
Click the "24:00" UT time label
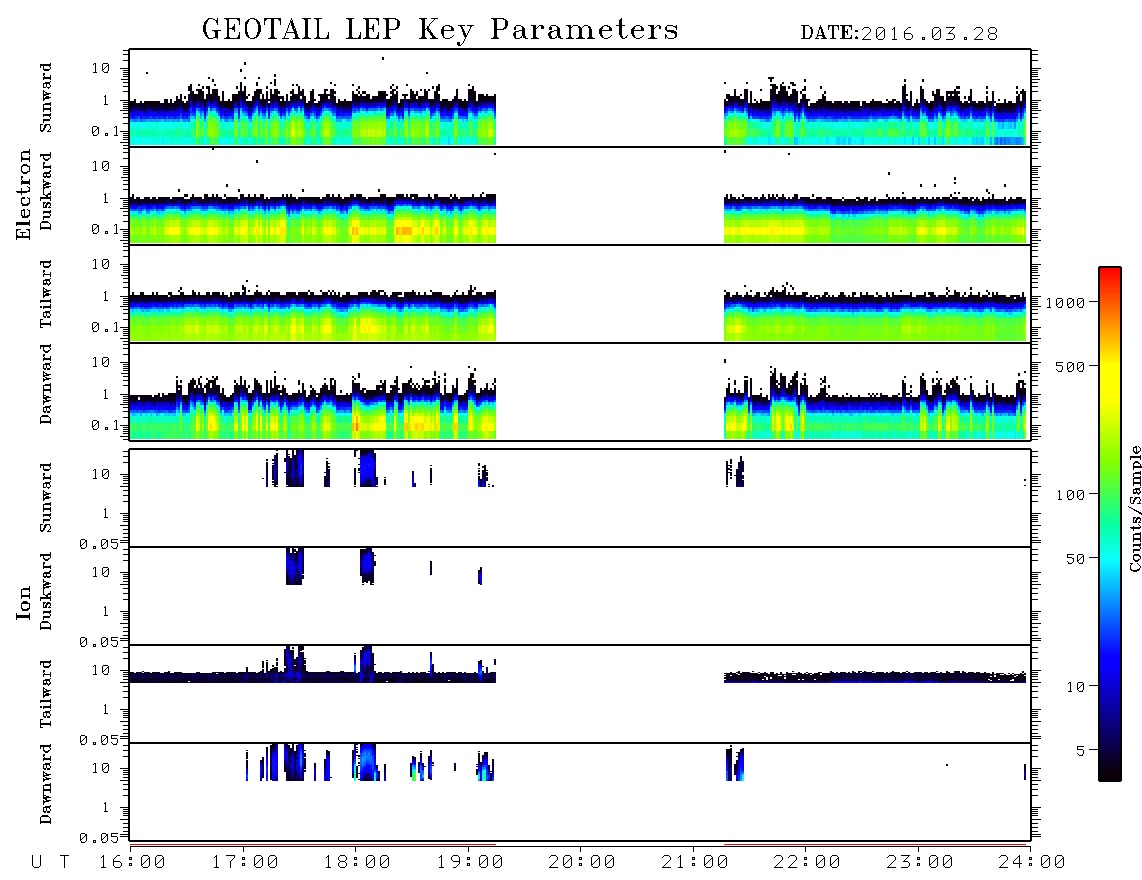click(x=1032, y=863)
